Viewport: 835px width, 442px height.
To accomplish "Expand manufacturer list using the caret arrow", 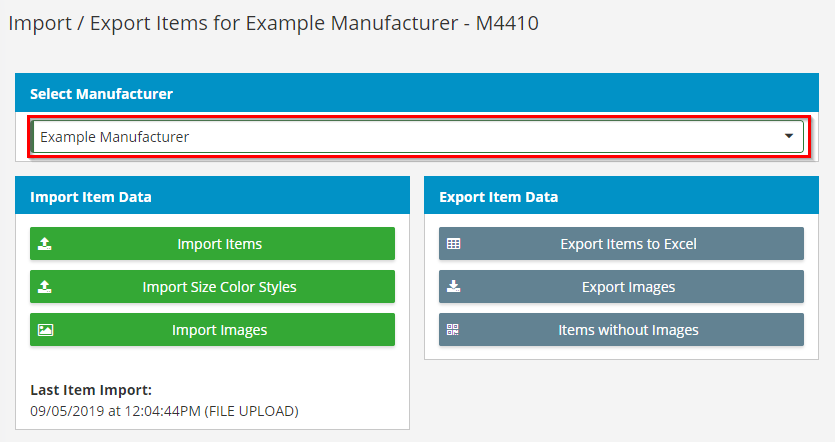I will point(788,137).
